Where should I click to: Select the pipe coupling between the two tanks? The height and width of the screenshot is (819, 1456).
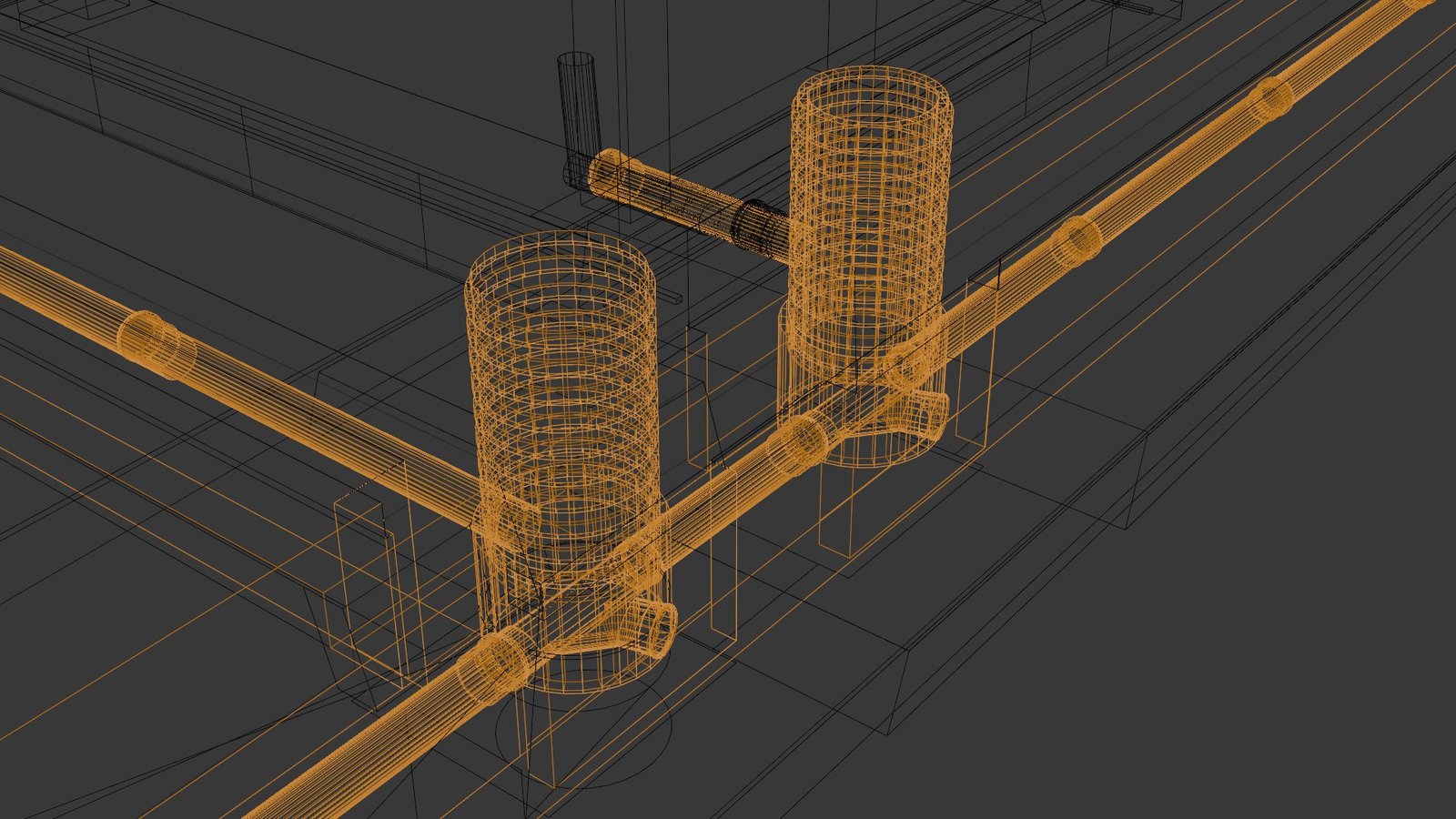point(799,440)
